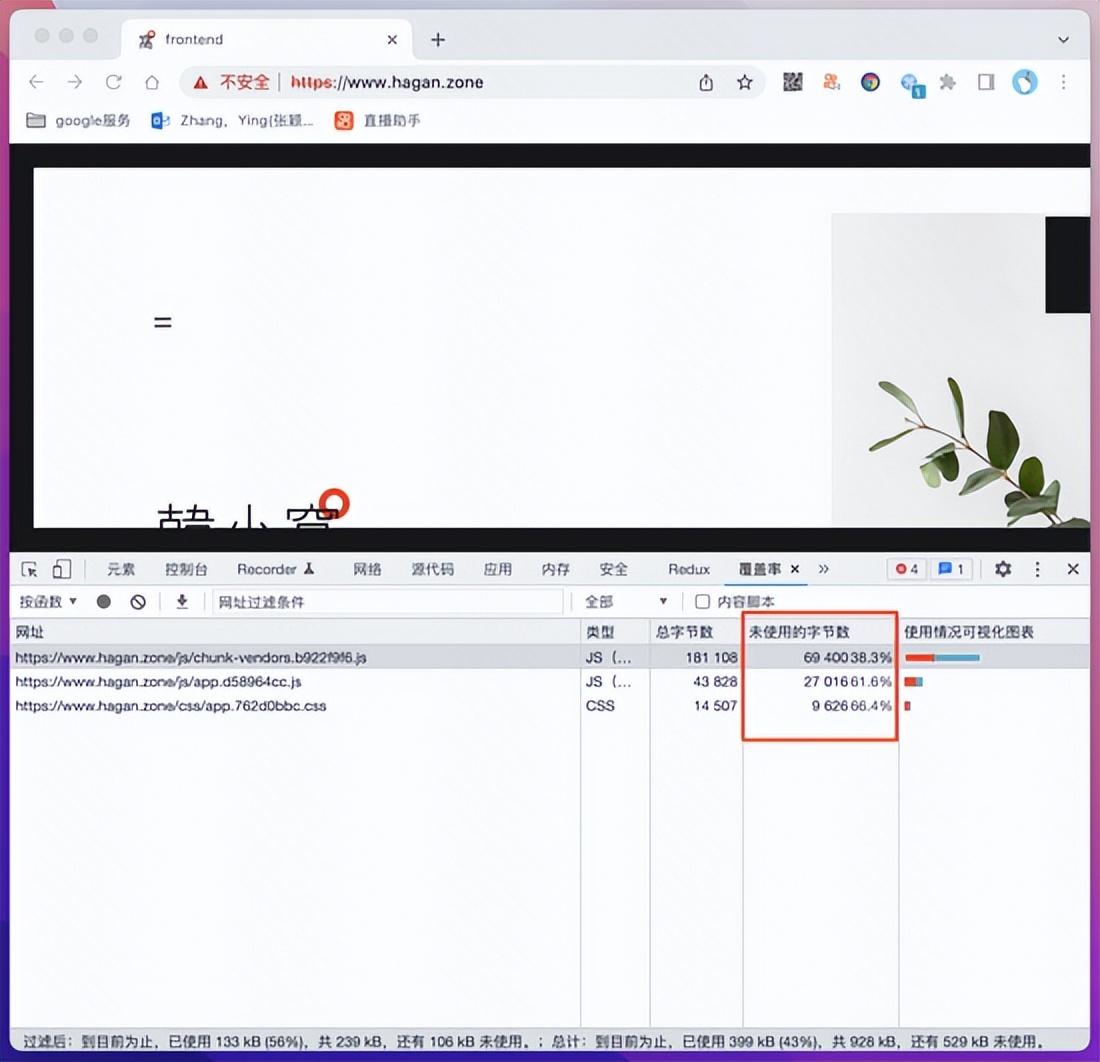Close the frontend browser tab
This screenshot has width=1100, height=1062.
click(392, 40)
